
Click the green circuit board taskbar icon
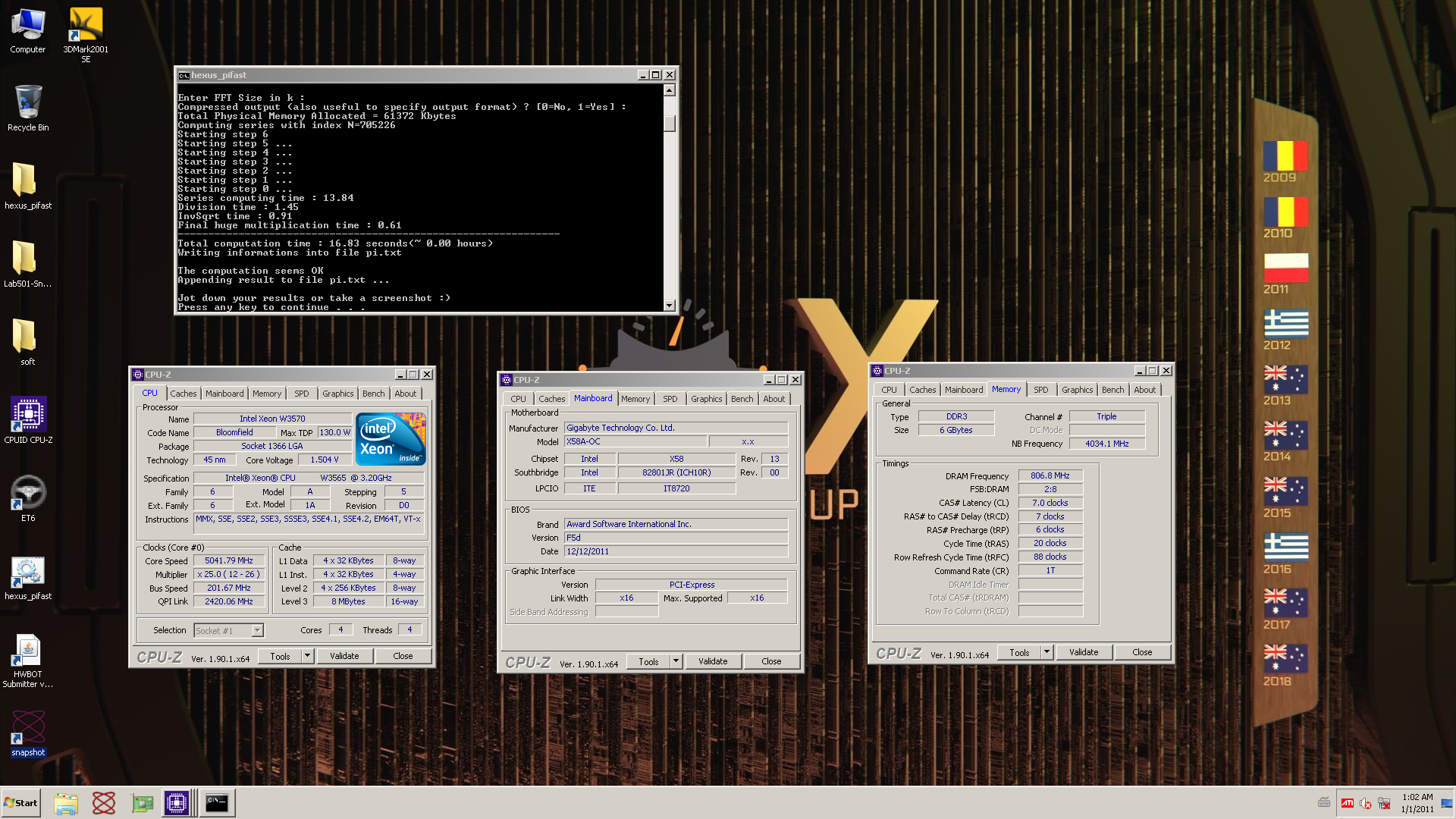click(142, 803)
